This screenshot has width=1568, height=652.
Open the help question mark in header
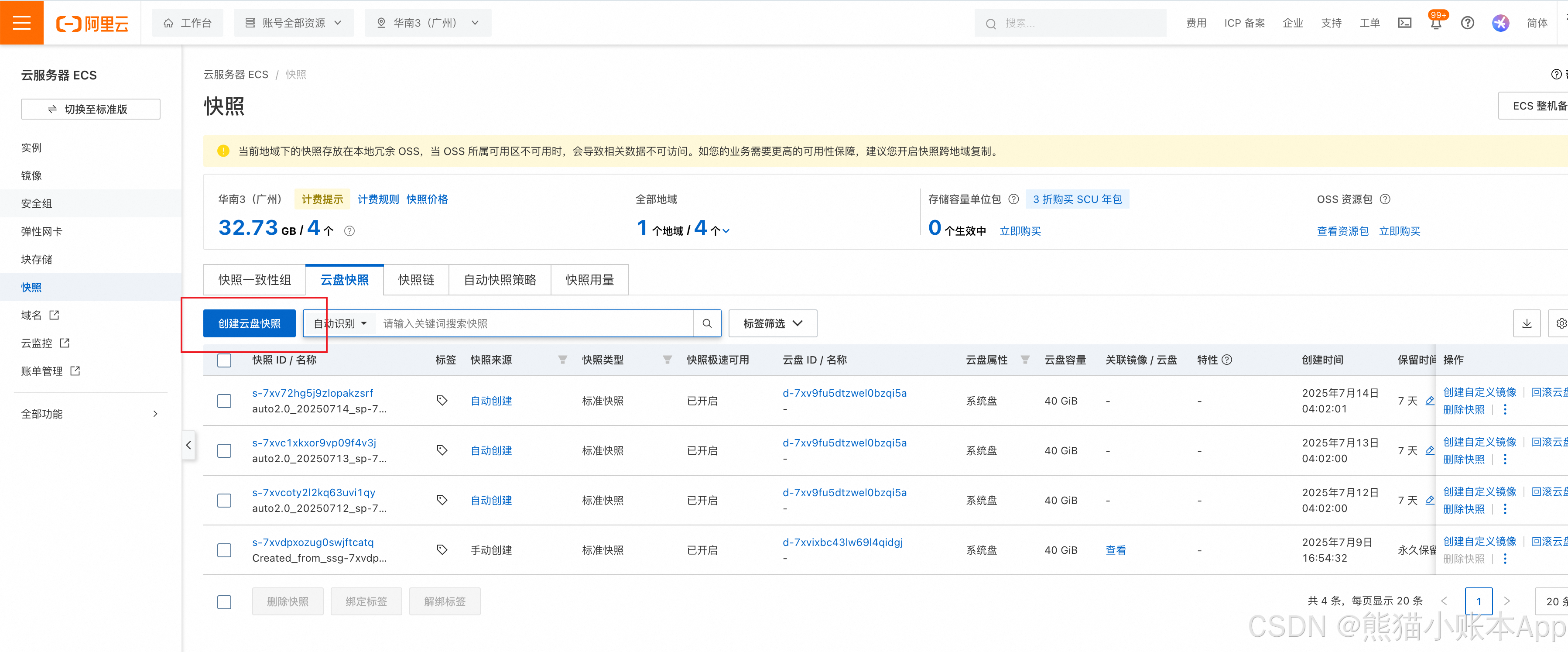[1468, 23]
